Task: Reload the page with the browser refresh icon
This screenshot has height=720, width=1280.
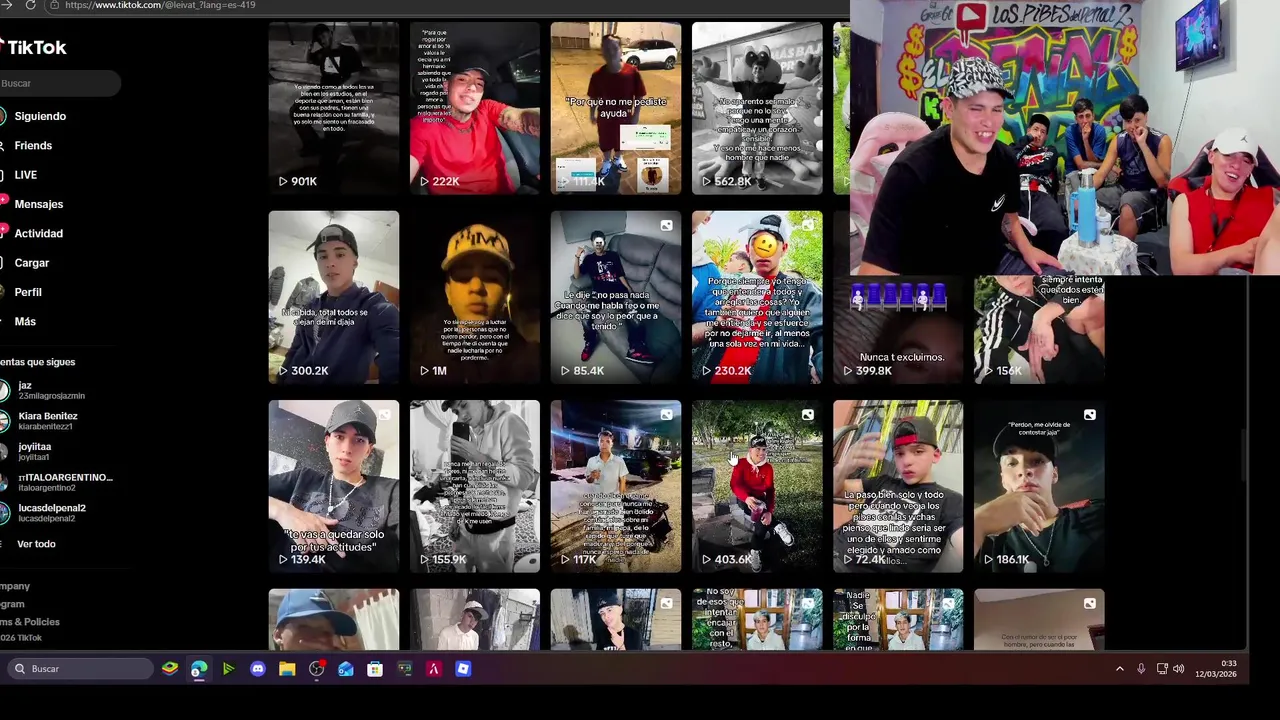Action: [x=30, y=5]
